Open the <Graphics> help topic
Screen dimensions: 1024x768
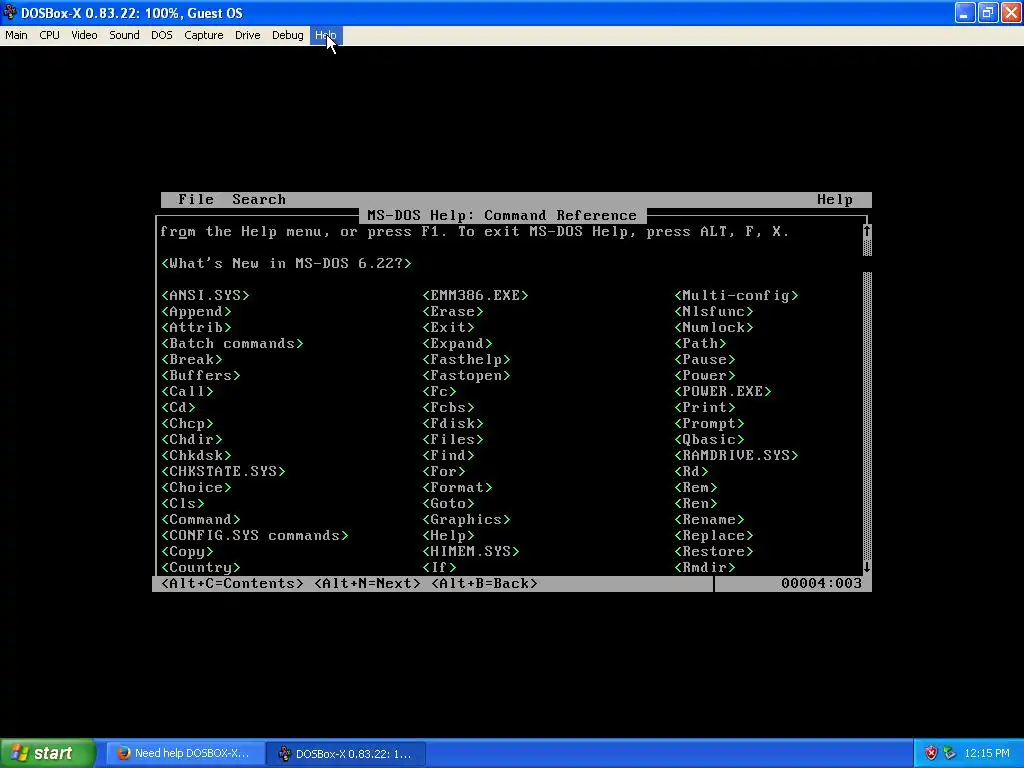coord(466,519)
